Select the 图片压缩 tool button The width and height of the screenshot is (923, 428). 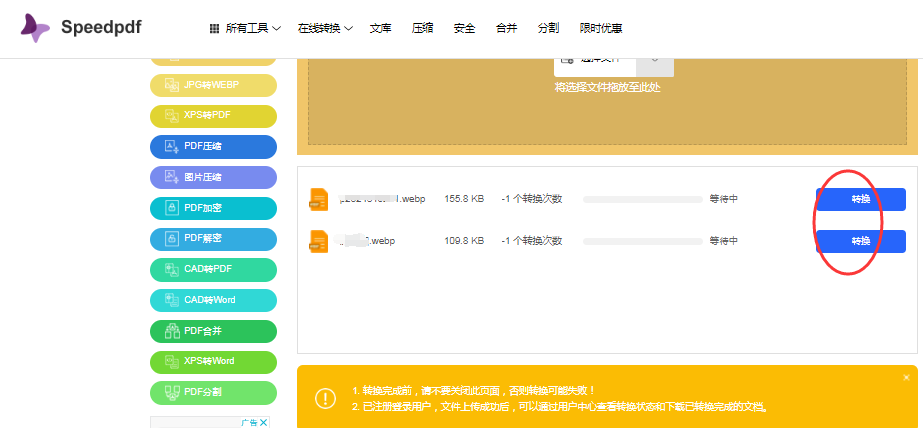pos(213,178)
